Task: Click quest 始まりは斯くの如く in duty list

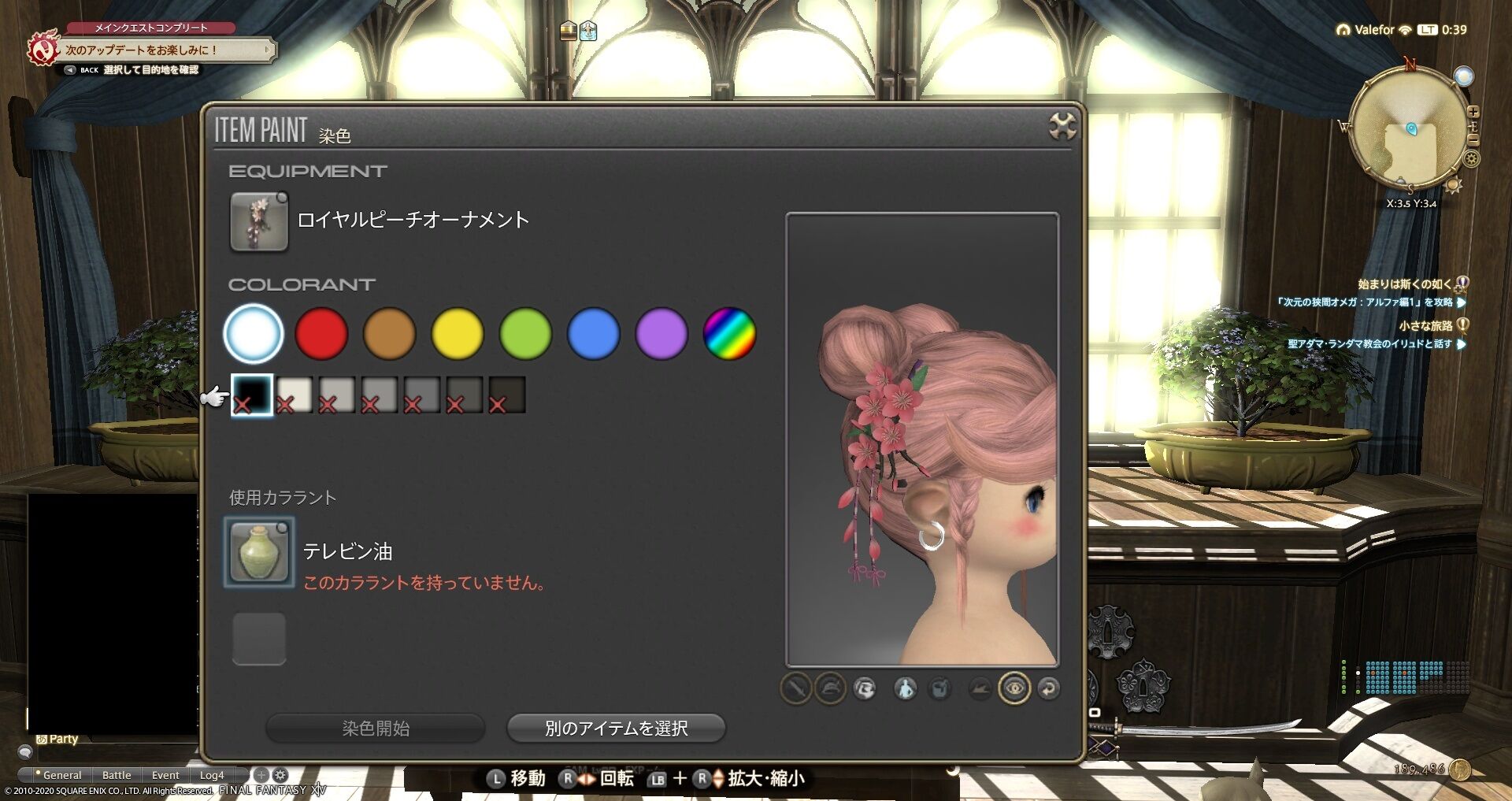Action: [x=1405, y=284]
